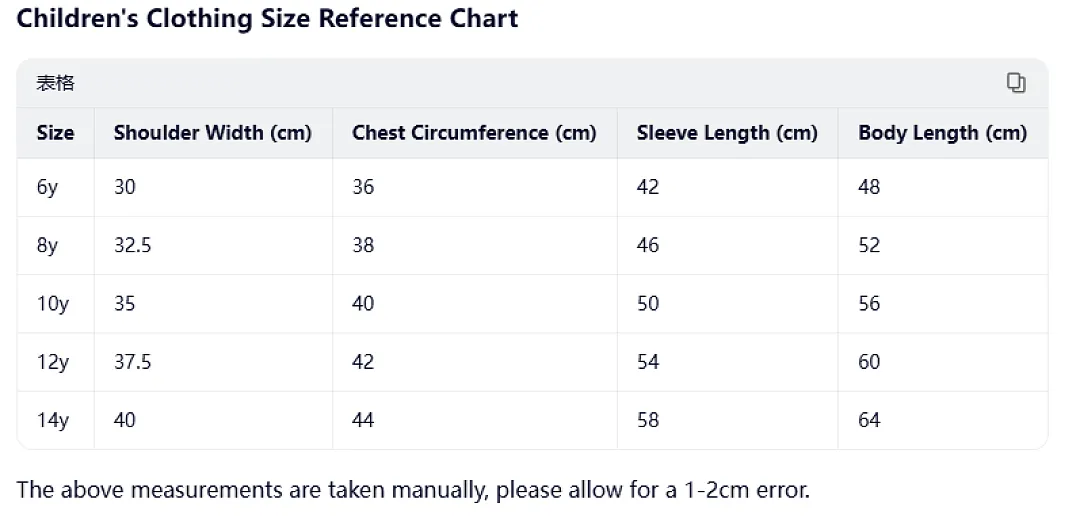Select the Shoulder Width (cm) header

click(213, 132)
